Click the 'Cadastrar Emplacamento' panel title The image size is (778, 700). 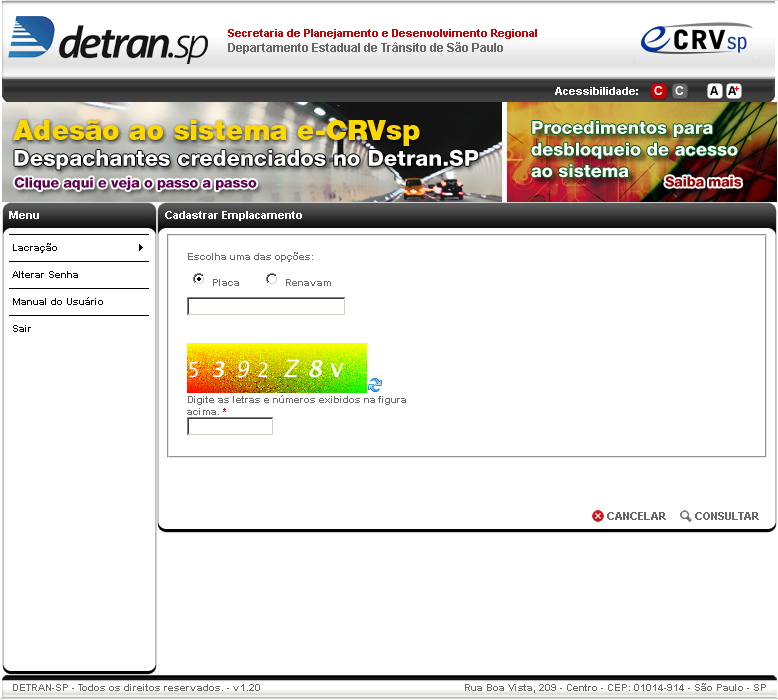(x=233, y=215)
